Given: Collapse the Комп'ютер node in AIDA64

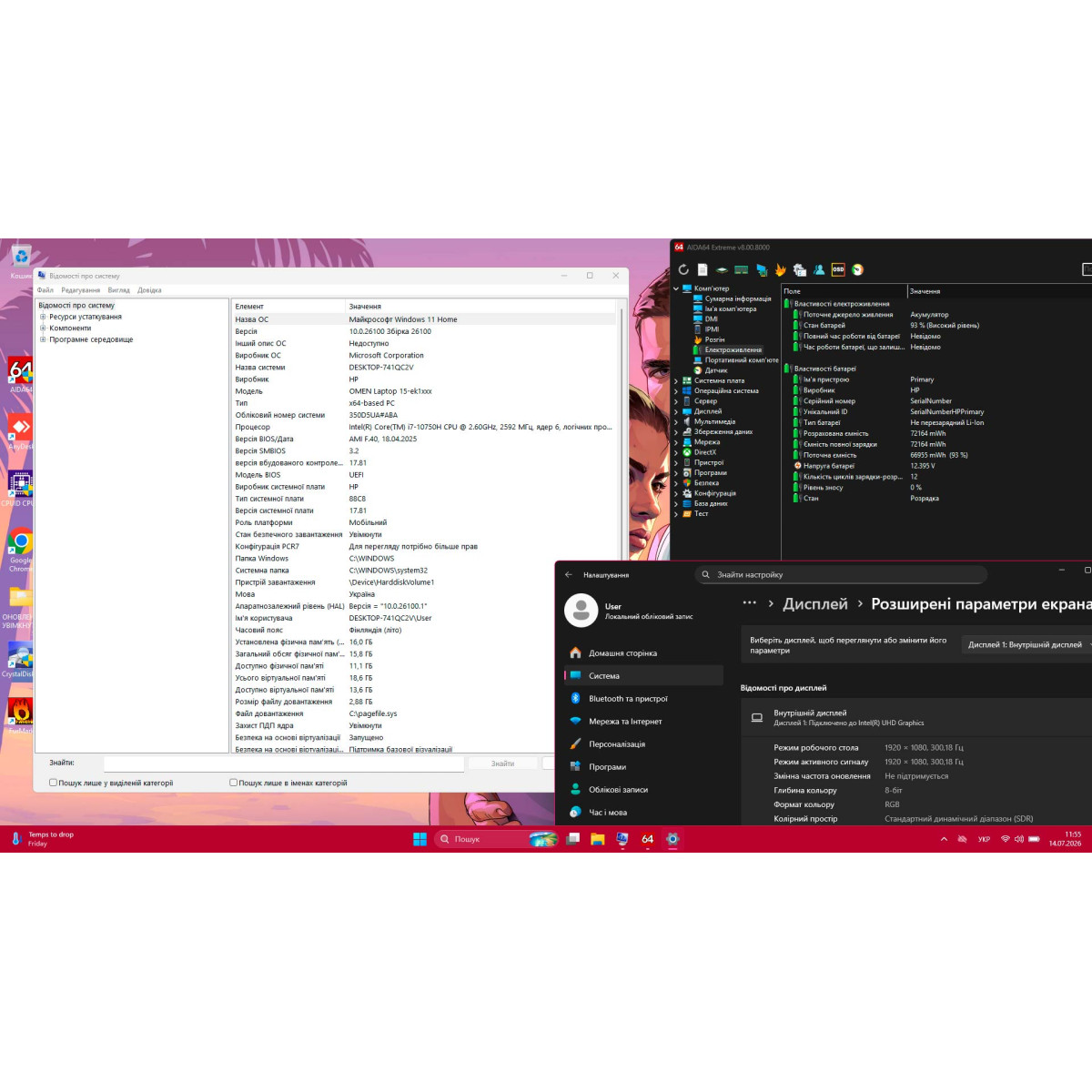Looking at the screenshot, I should coord(676,288).
